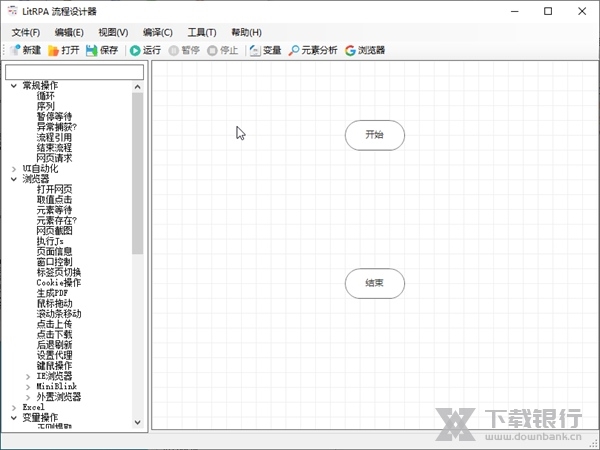The width and height of the screenshot is (600, 450).
Task: Open the 帮助(H) menu
Action: (246, 33)
